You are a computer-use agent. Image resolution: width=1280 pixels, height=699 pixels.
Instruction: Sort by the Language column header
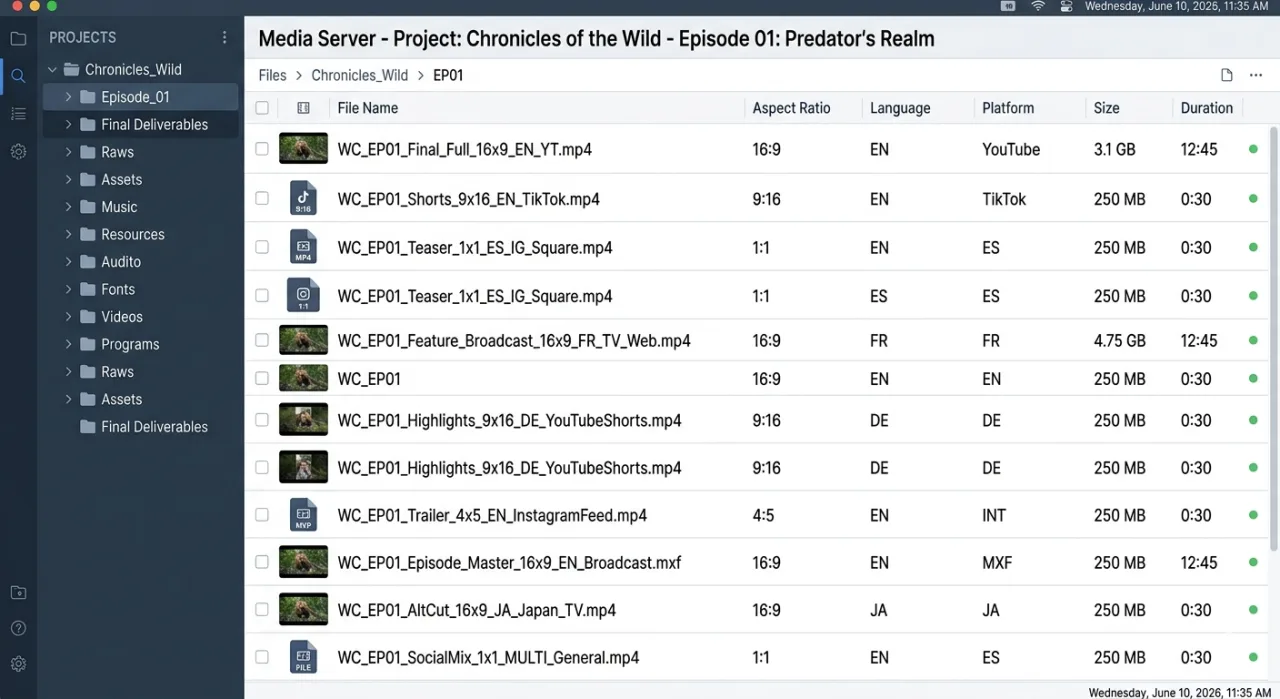900,108
